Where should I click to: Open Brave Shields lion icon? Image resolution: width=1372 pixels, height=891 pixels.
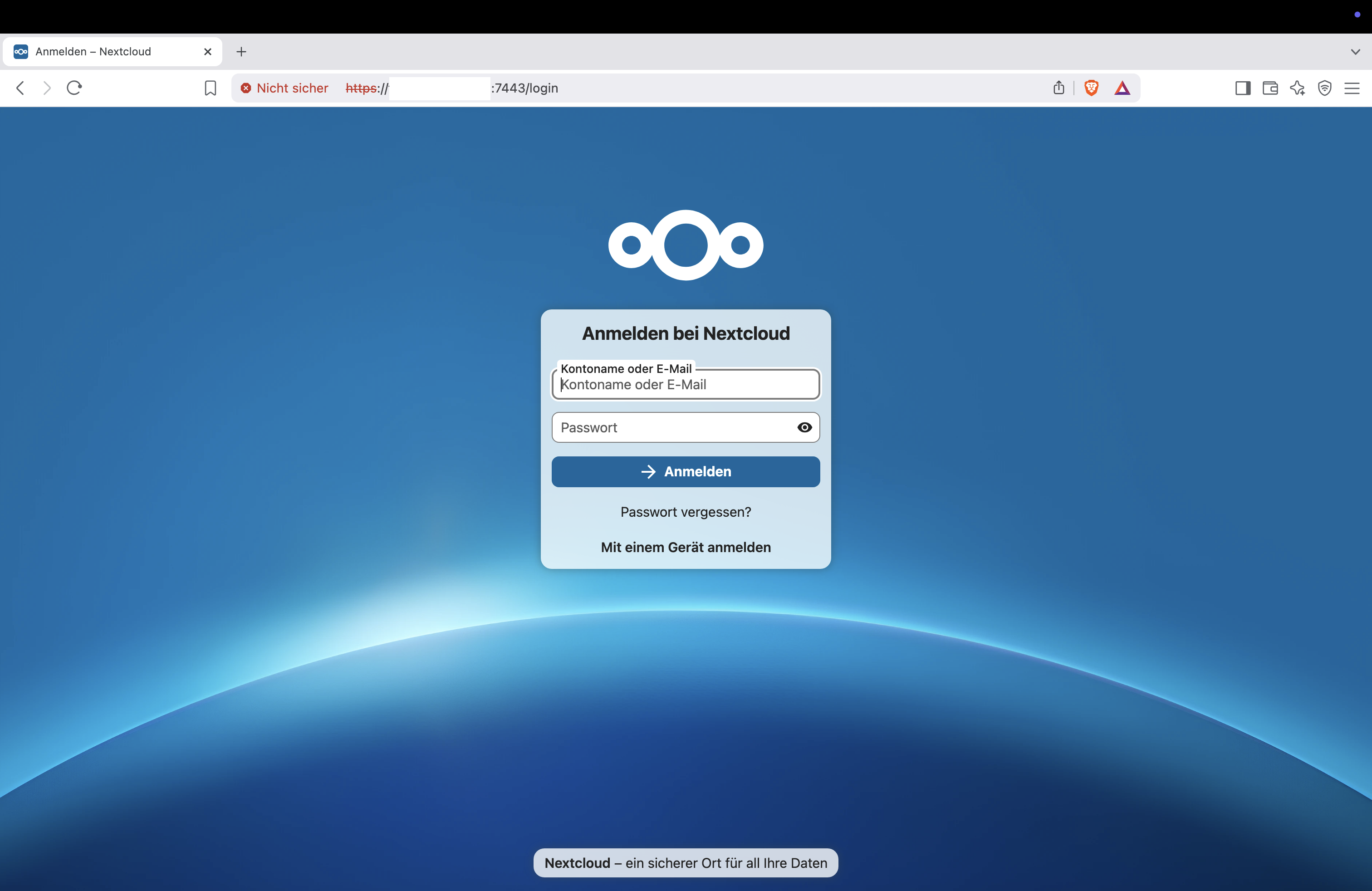pyautogui.click(x=1091, y=88)
